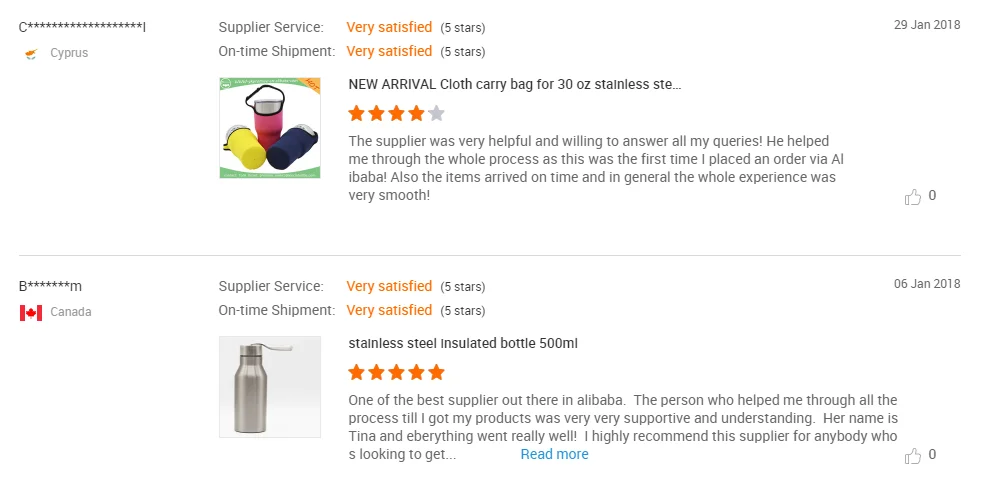Image resolution: width=982 pixels, height=502 pixels.
Task: Click reviewer name B*******m
Action: (50, 287)
